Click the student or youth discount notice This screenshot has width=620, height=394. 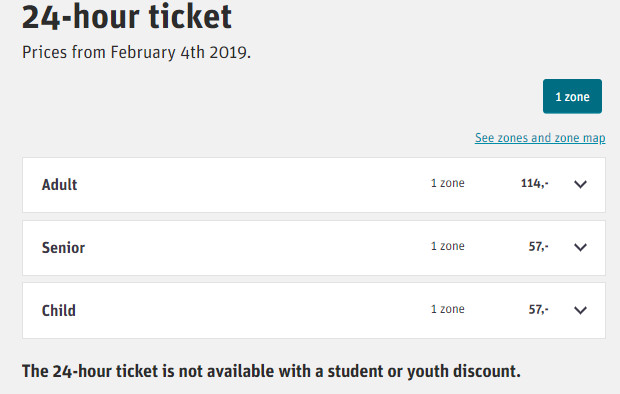coord(271,371)
